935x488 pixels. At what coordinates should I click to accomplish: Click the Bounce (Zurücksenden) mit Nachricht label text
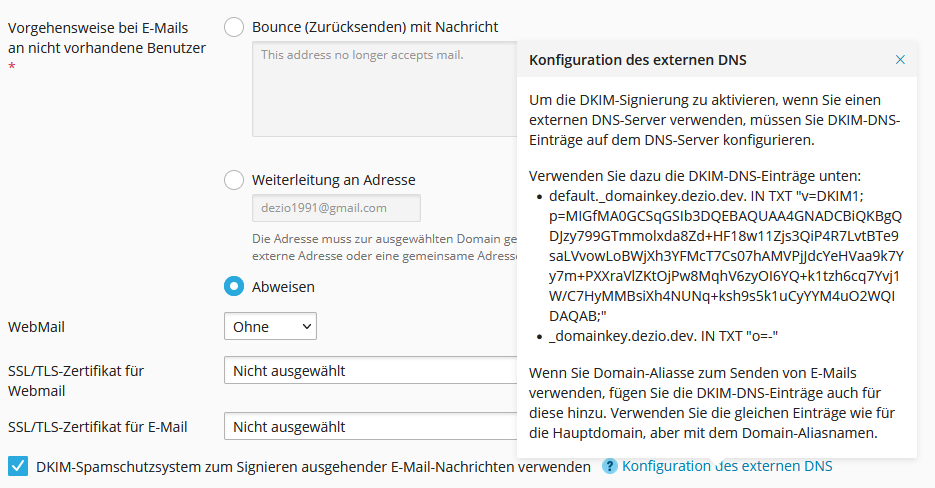(x=375, y=27)
